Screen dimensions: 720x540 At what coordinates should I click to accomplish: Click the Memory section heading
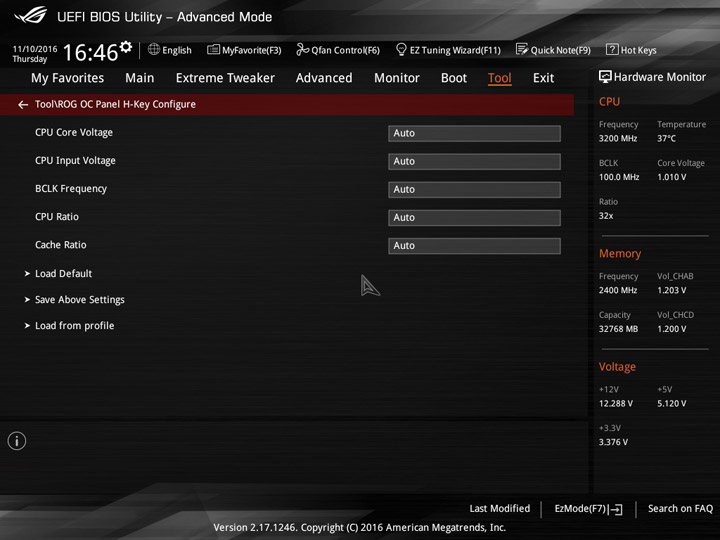[620, 253]
